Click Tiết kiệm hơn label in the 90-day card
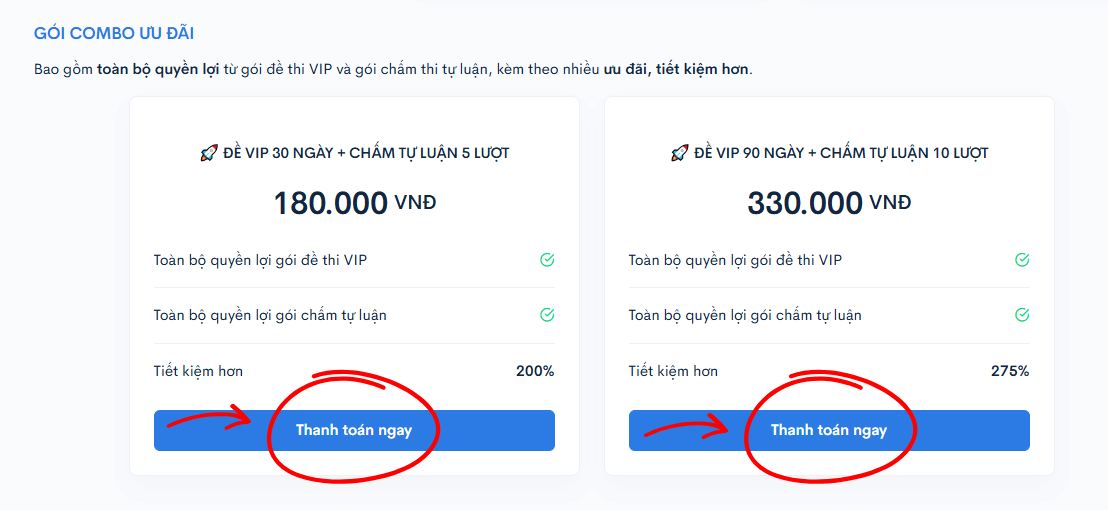The width and height of the screenshot is (1108, 510). pos(673,371)
